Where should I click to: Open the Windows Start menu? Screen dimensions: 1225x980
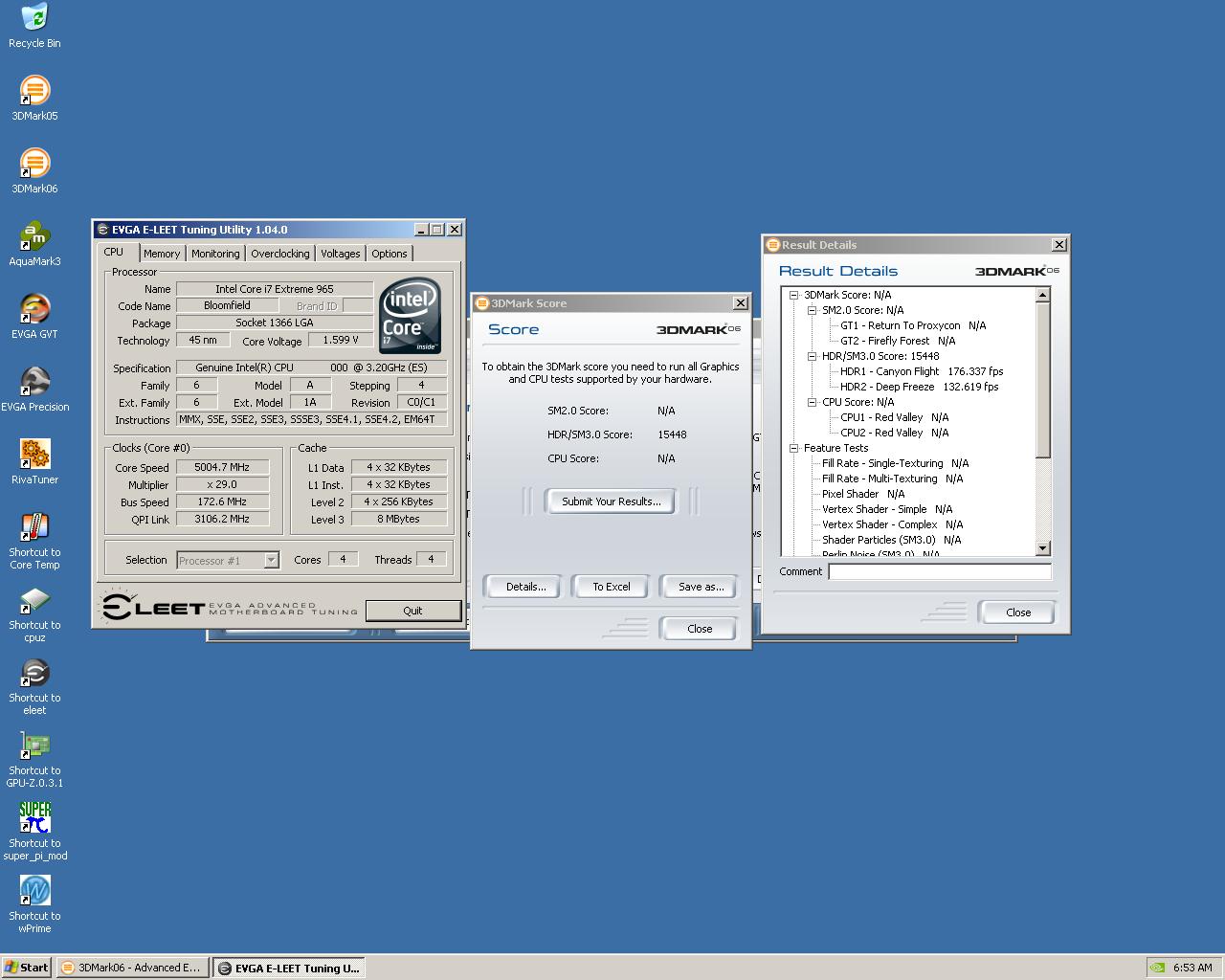pos(27,967)
